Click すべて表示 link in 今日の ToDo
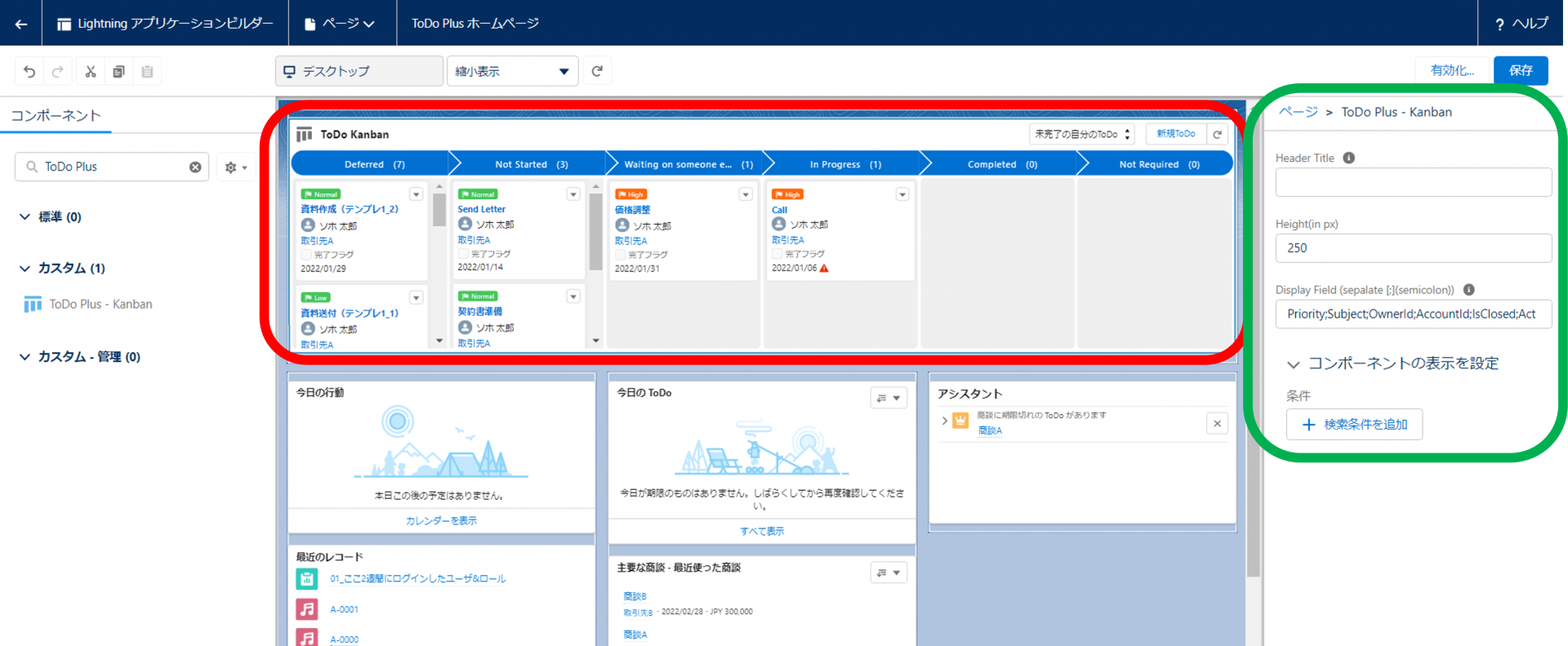The height and width of the screenshot is (646, 1568). [762, 532]
